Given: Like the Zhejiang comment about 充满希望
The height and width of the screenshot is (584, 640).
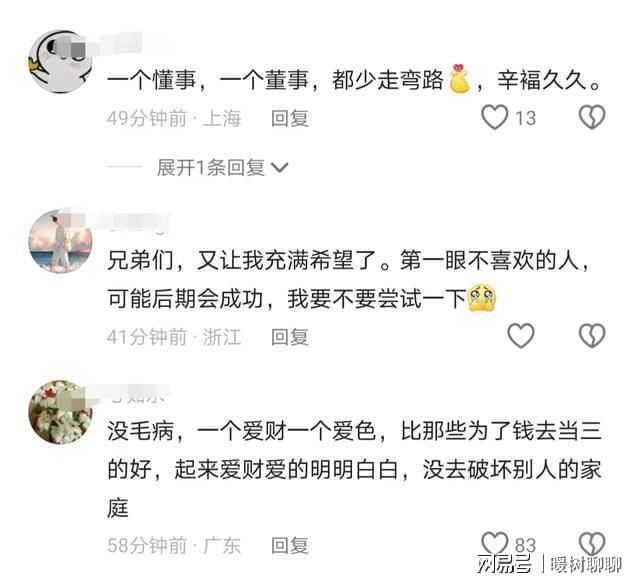Looking at the screenshot, I should click(520, 335).
